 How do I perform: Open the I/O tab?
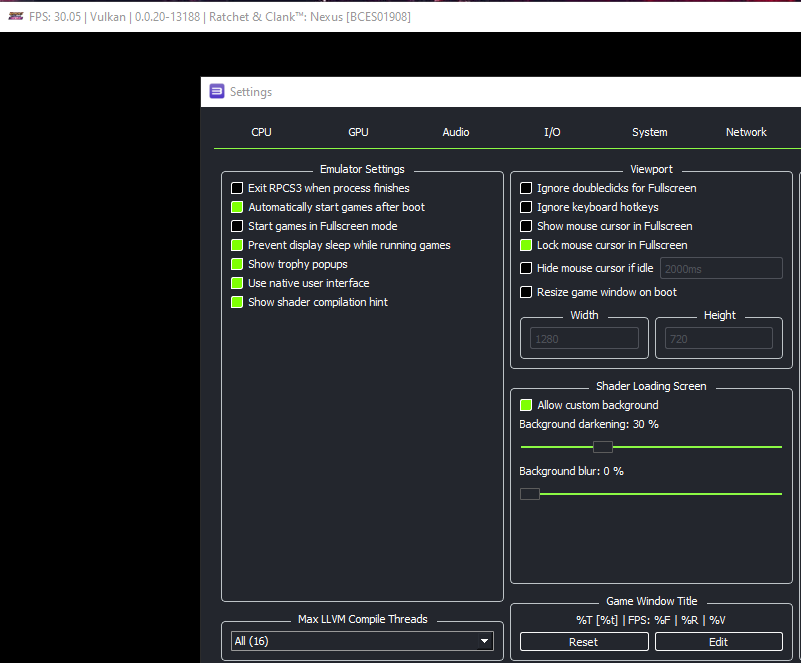coord(552,132)
